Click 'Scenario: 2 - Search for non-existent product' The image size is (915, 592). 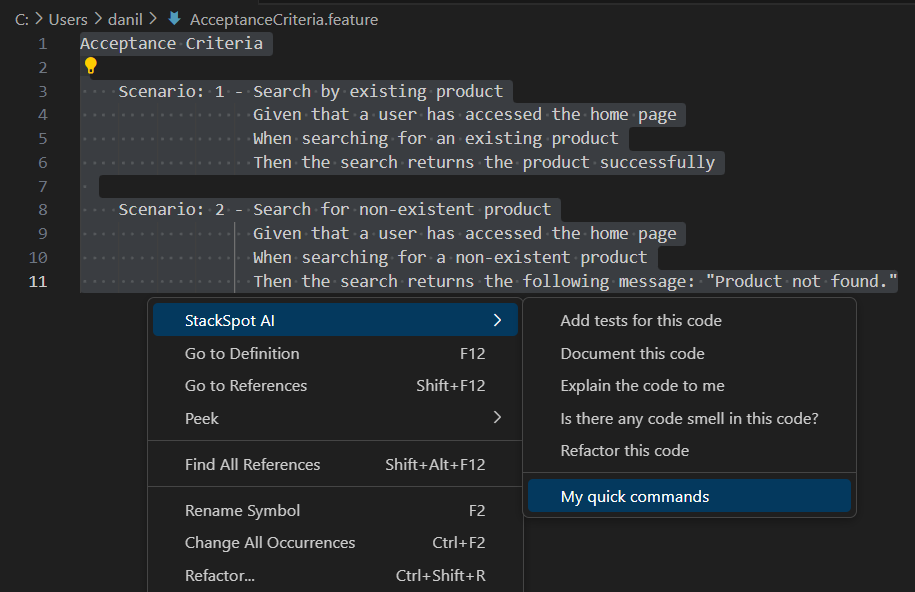[x=334, y=209]
